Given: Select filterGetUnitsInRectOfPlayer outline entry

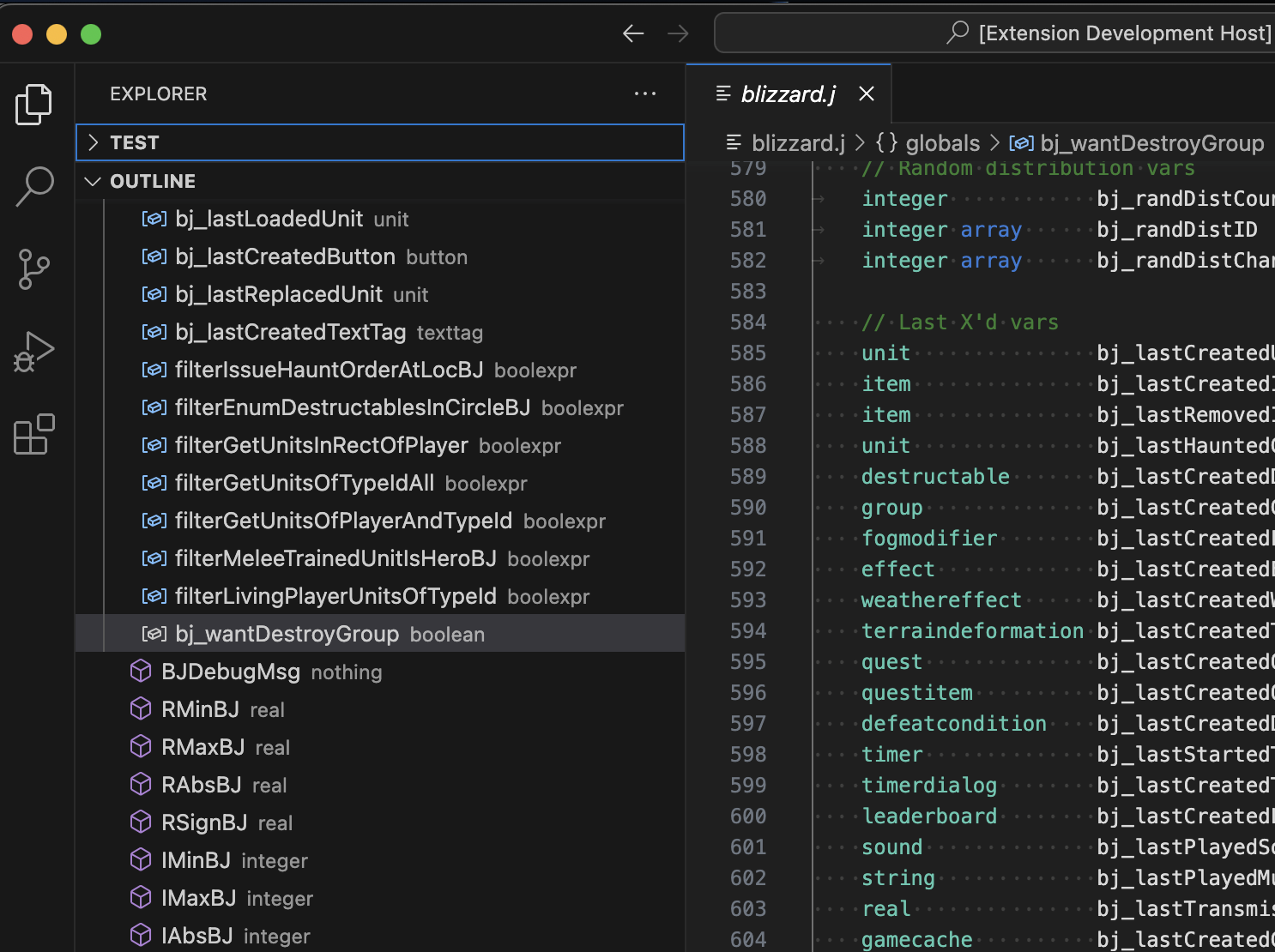Looking at the screenshot, I should pos(321,445).
